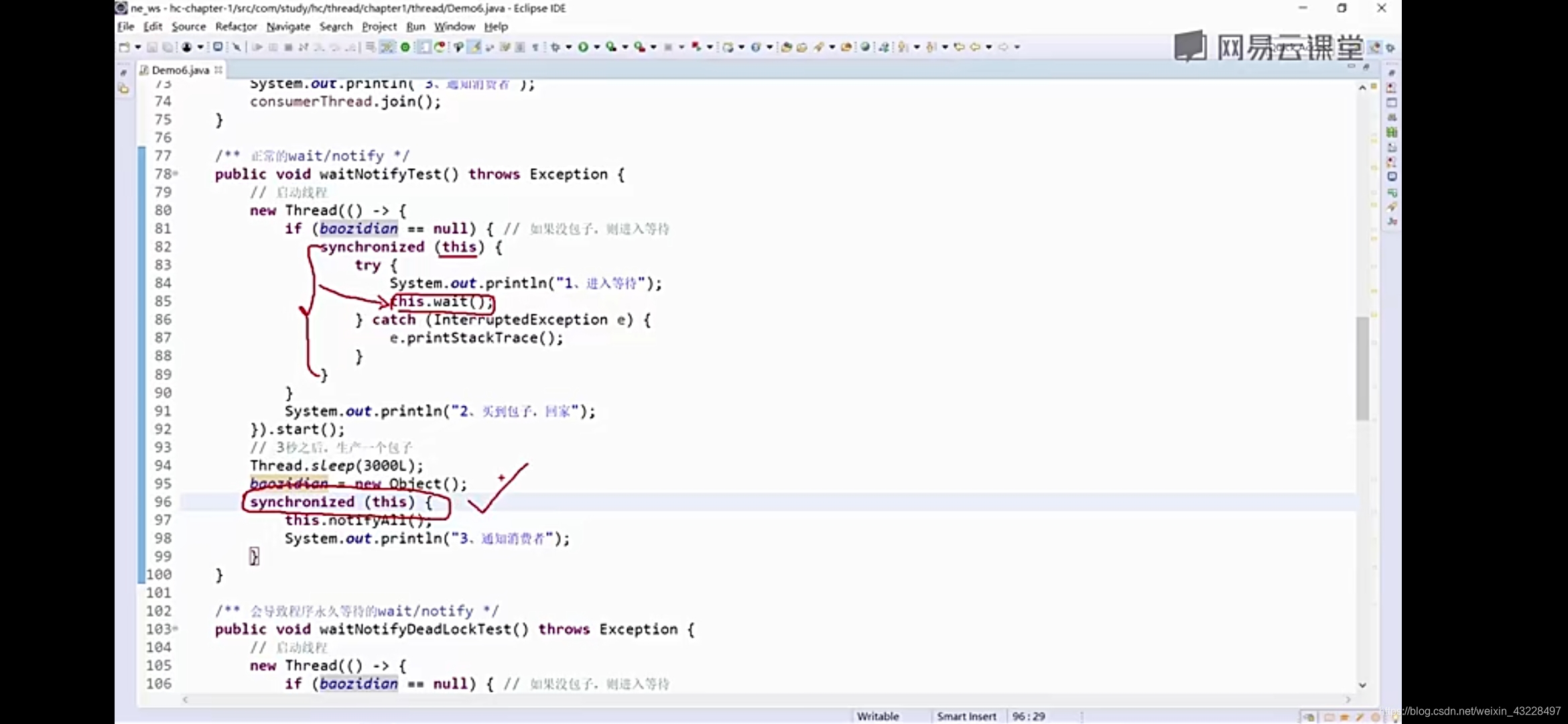Open Demo6.java editor tab

coord(179,69)
